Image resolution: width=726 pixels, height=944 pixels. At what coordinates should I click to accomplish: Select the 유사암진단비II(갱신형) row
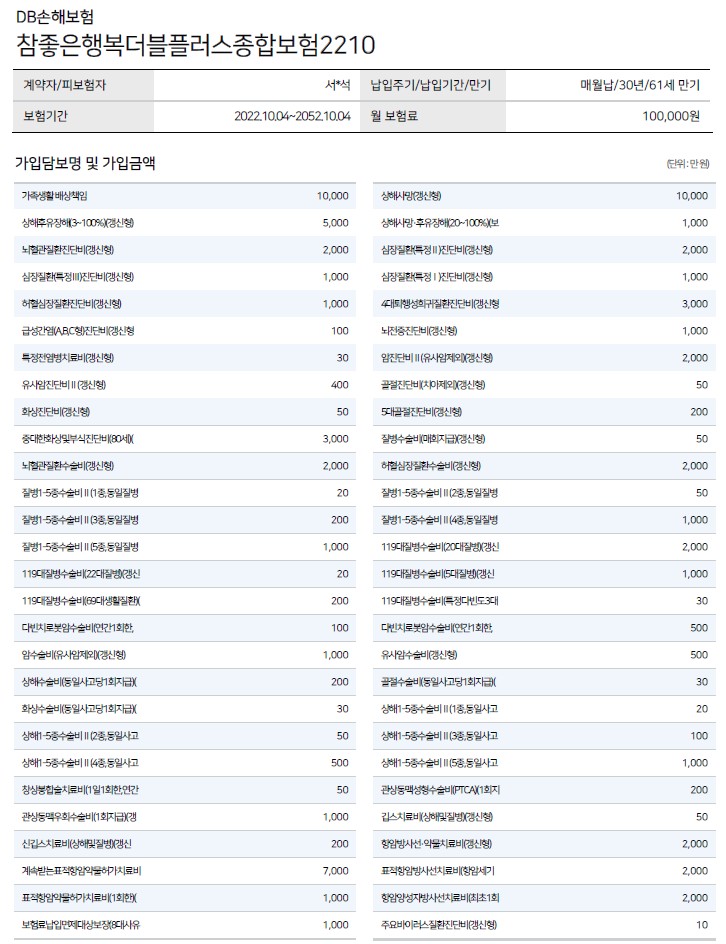pos(185,385)
